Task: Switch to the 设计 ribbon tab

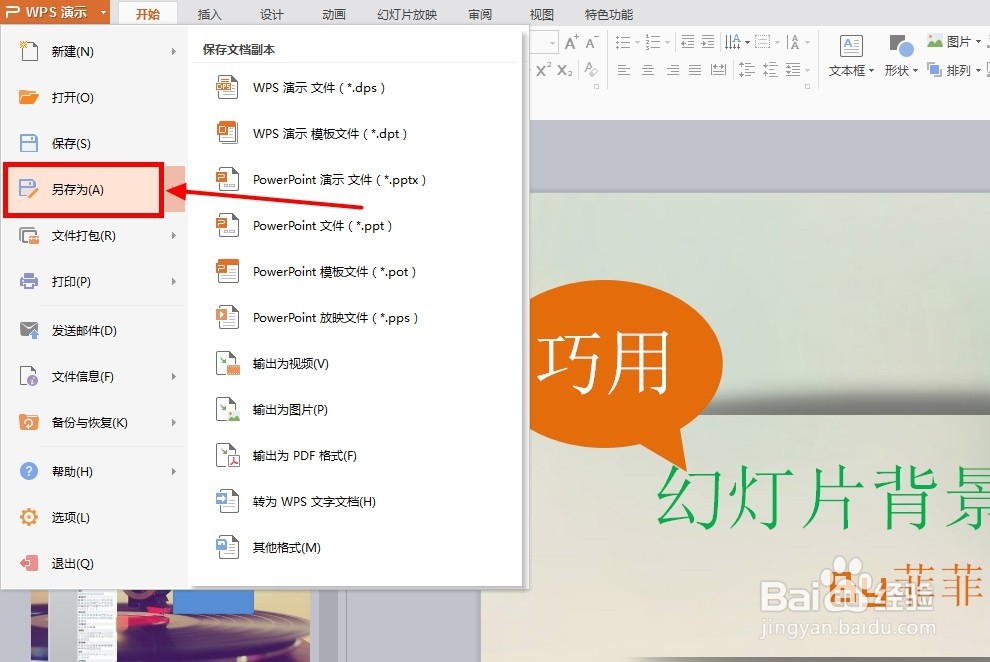Action: (271, 14)
